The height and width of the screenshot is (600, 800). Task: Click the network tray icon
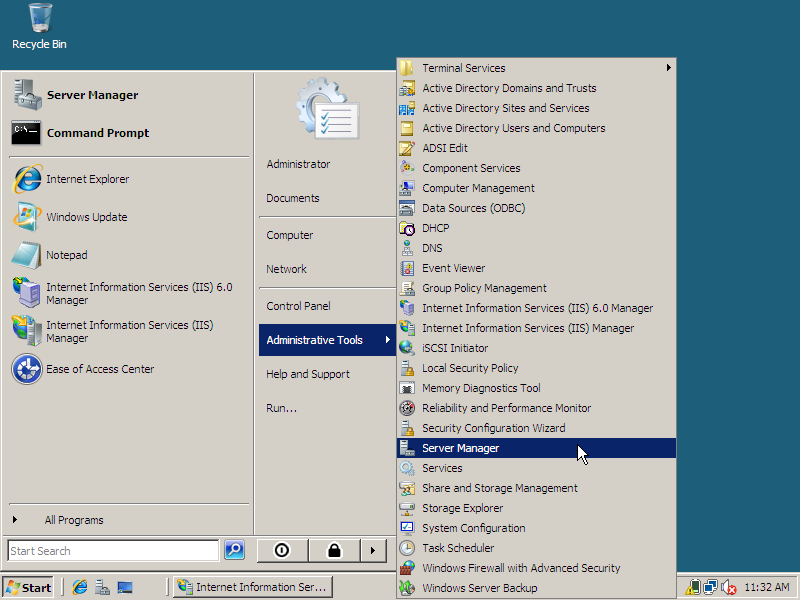(x=711, y=587)
